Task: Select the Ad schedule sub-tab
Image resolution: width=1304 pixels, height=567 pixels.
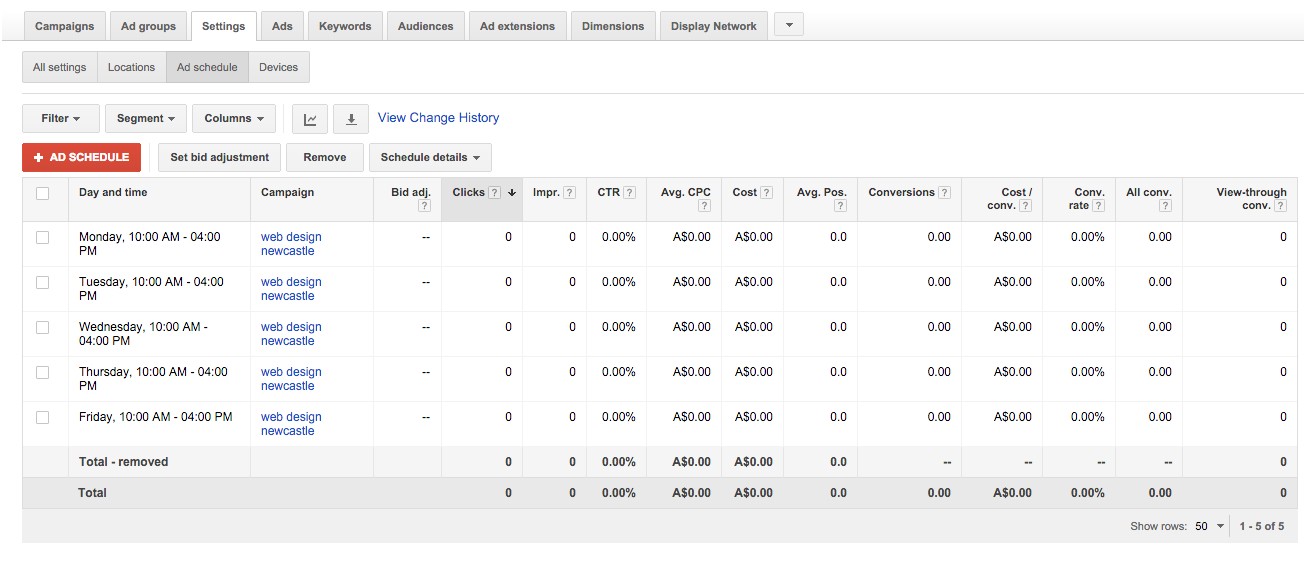Action: [x=207, y=67]
